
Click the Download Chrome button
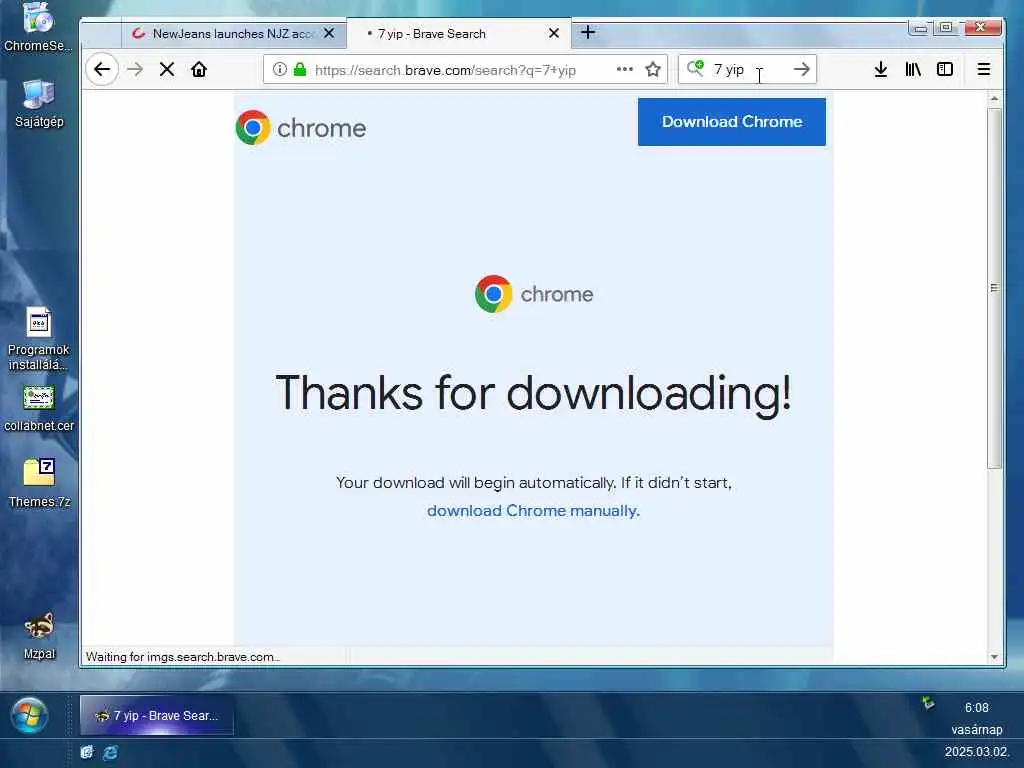point(731,121)
